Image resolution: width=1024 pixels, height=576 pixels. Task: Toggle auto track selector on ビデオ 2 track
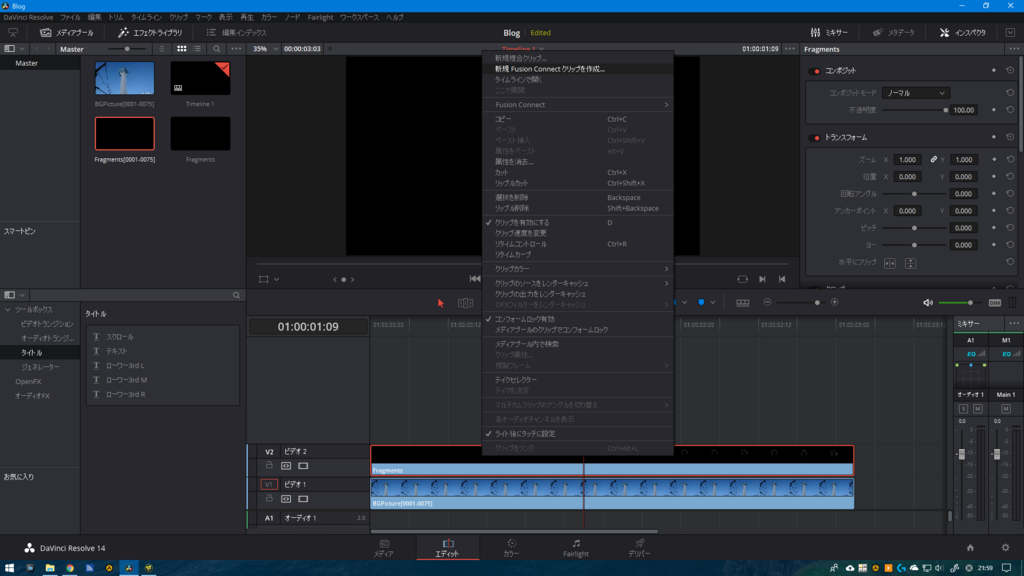coord(286,466)
